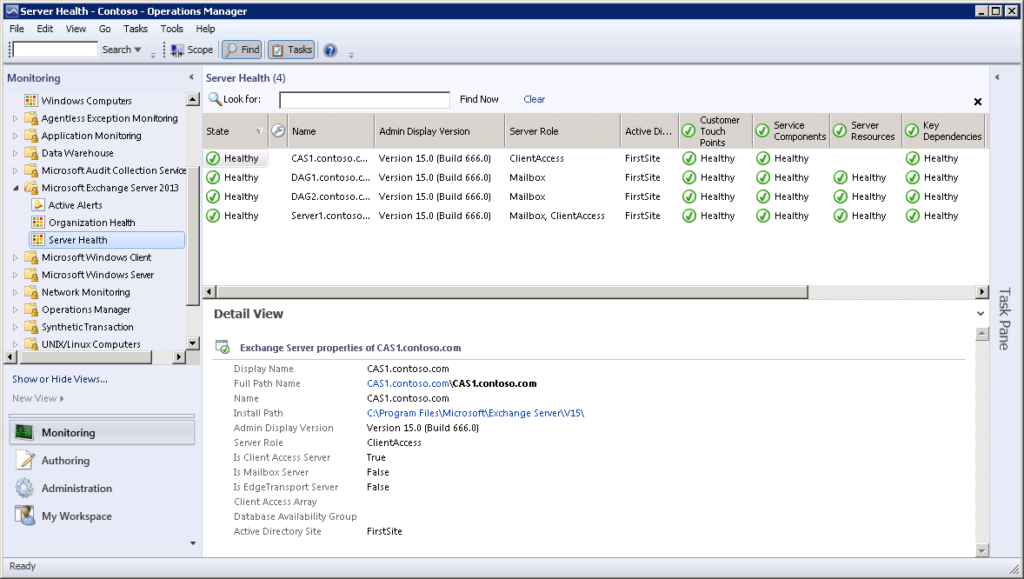1024x579 pixels.
Task: Open the Authoring workspace
Action: click(65, 461)
